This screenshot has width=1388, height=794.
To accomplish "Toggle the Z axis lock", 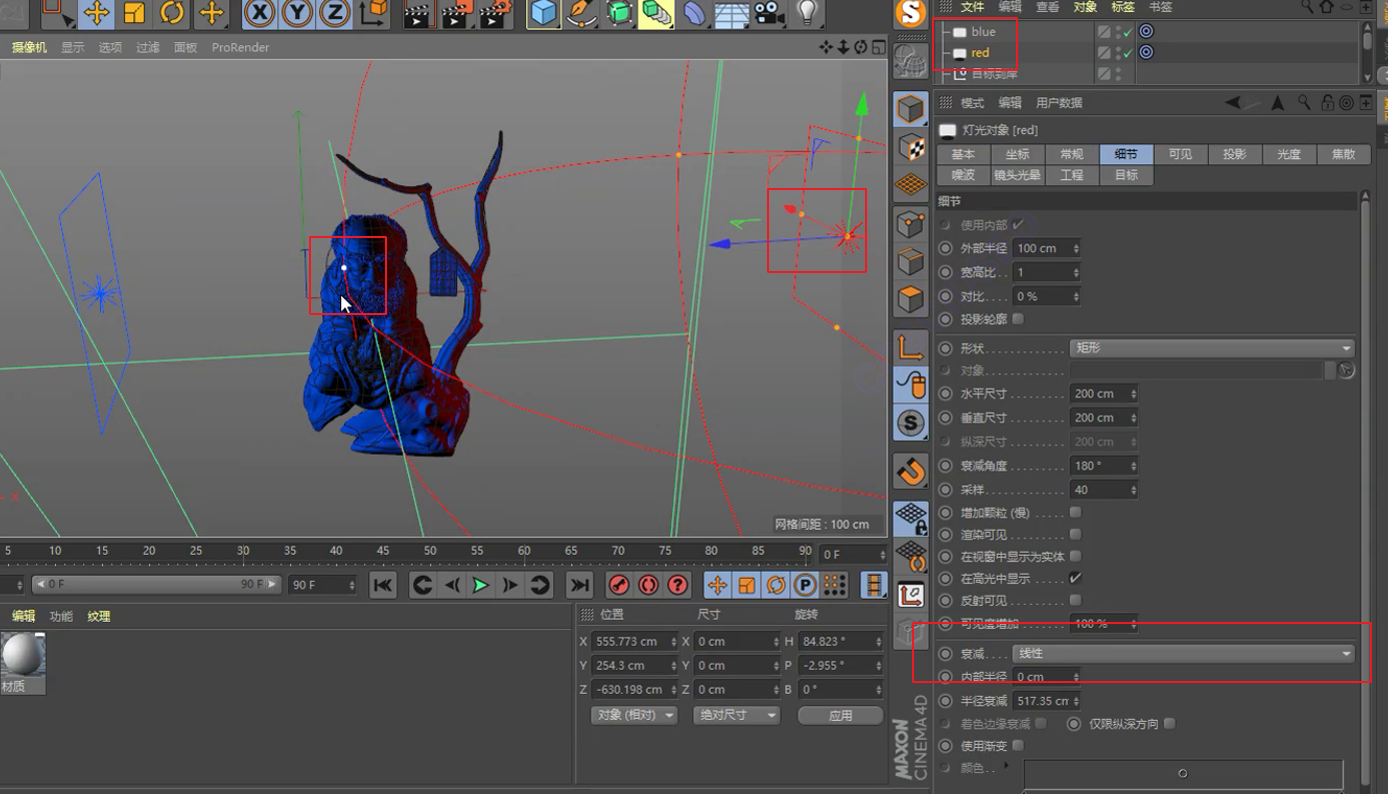I will pyautogui.click(x=334, y=13).
